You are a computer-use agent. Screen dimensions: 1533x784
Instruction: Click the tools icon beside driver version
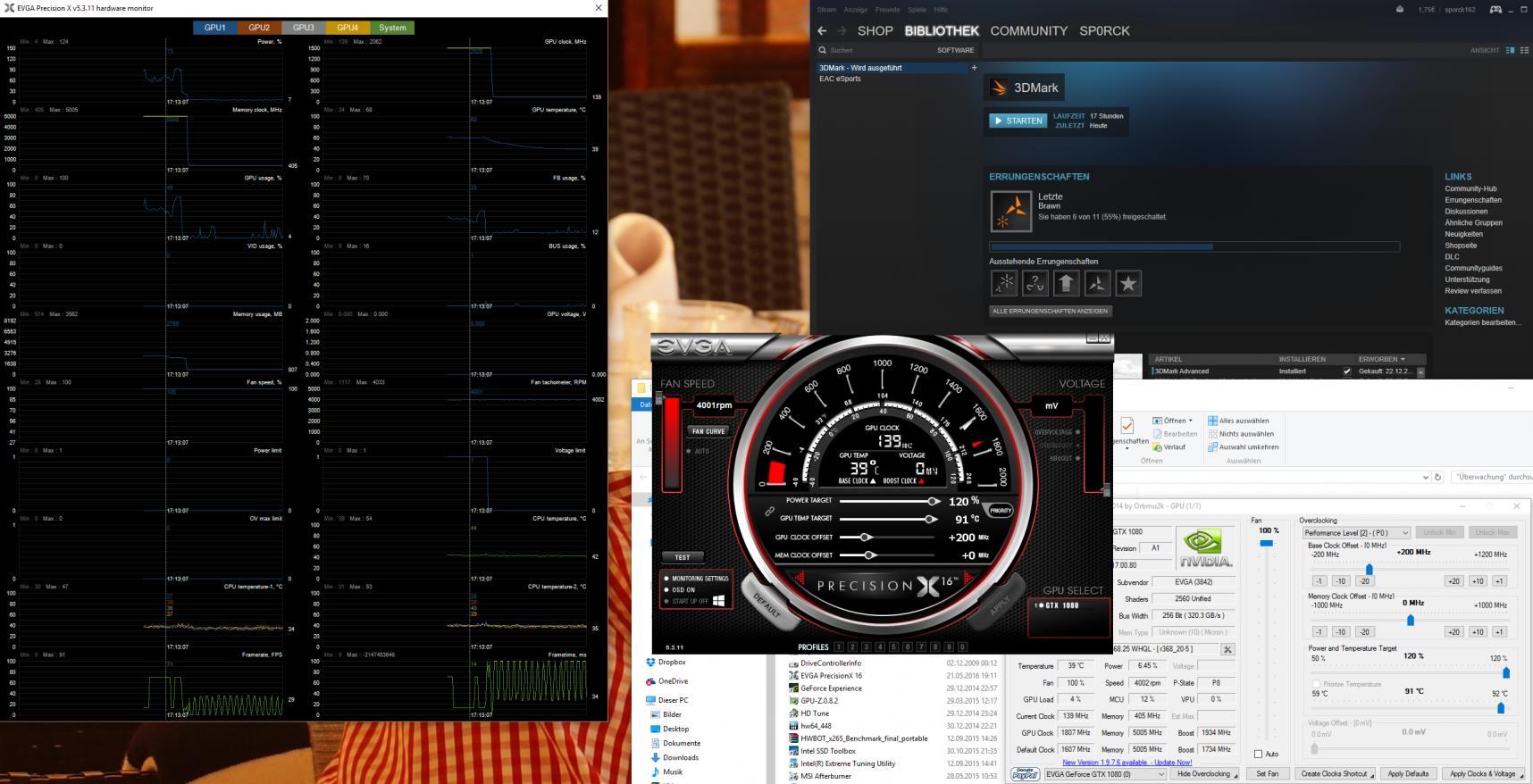[x=1227, y=649]
